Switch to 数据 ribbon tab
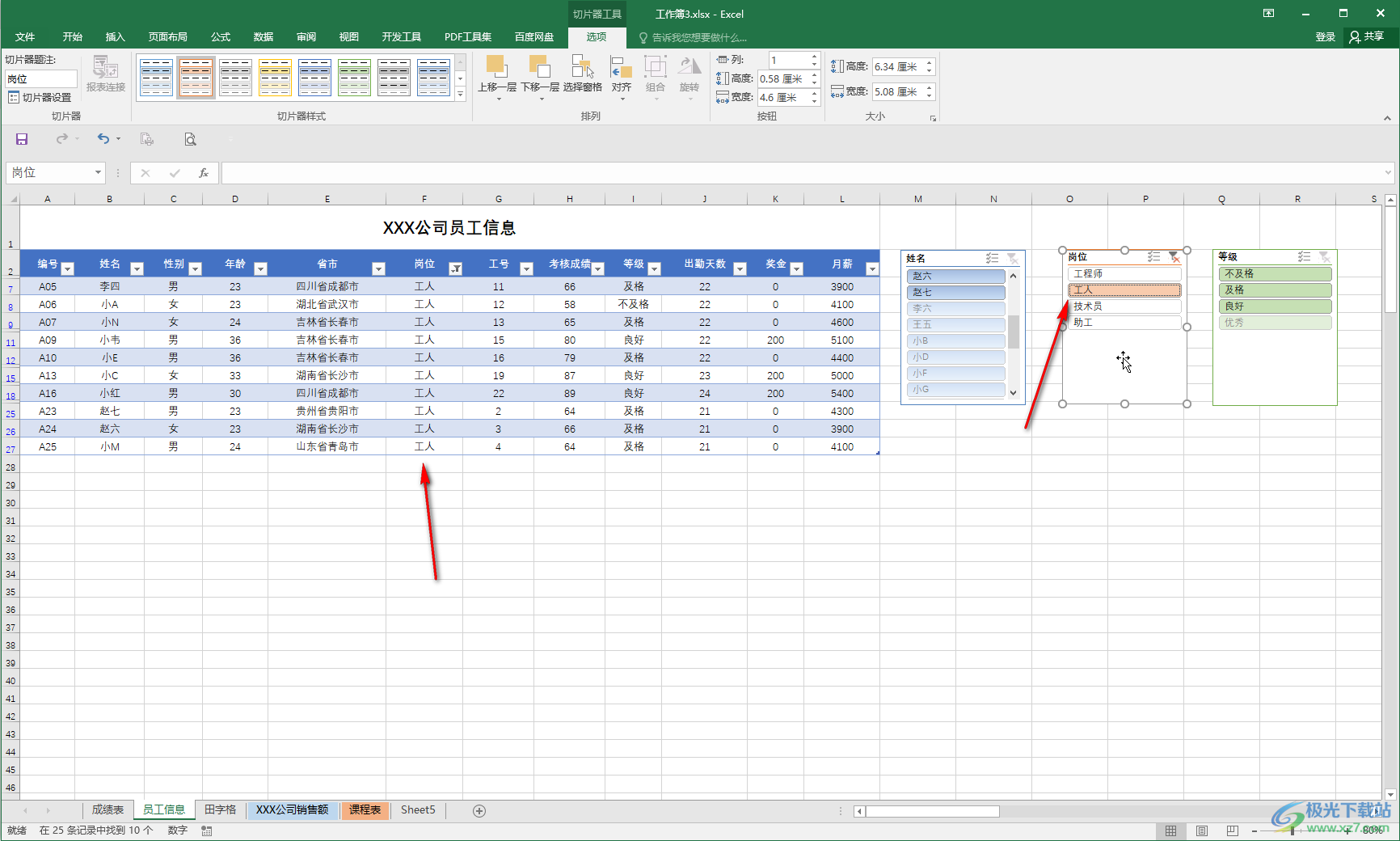This screenshot has height=841, width=1400. click(264, 37)
